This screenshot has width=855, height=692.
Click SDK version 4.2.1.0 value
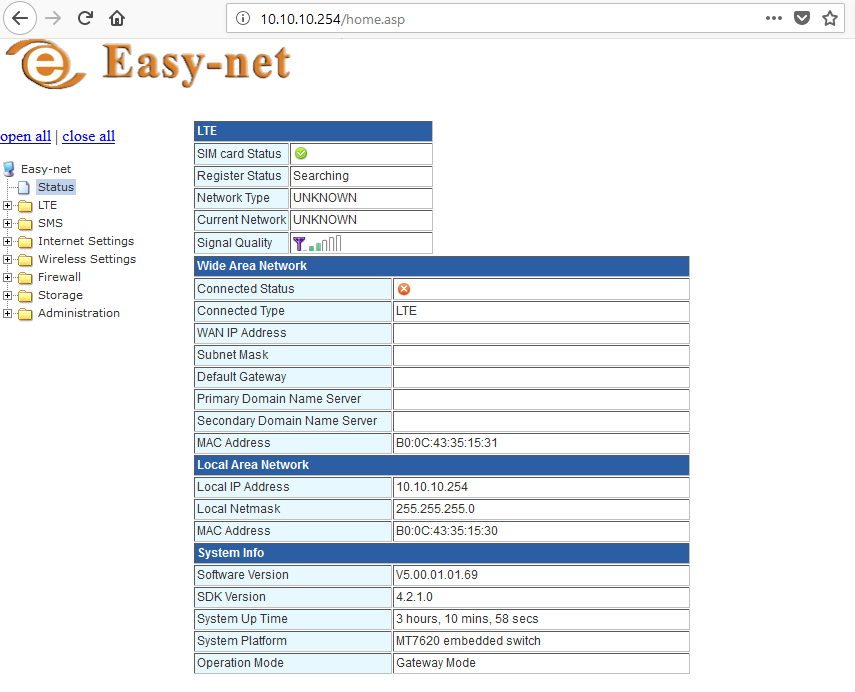tap(414, 597)
